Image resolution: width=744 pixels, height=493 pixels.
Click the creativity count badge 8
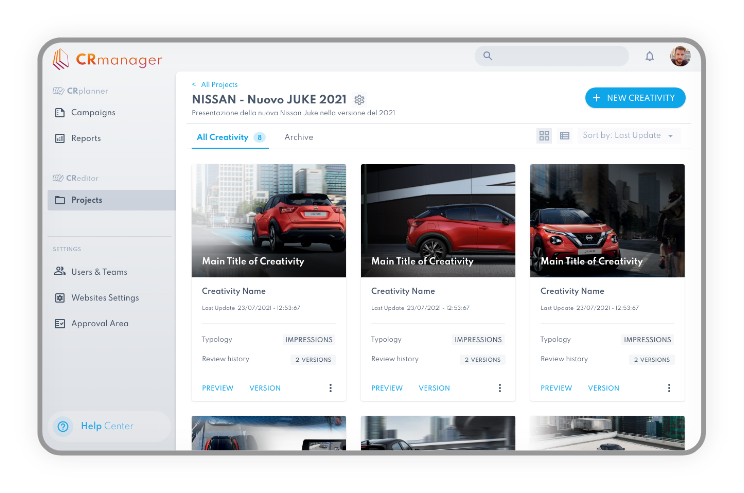(x=259, y=138)
